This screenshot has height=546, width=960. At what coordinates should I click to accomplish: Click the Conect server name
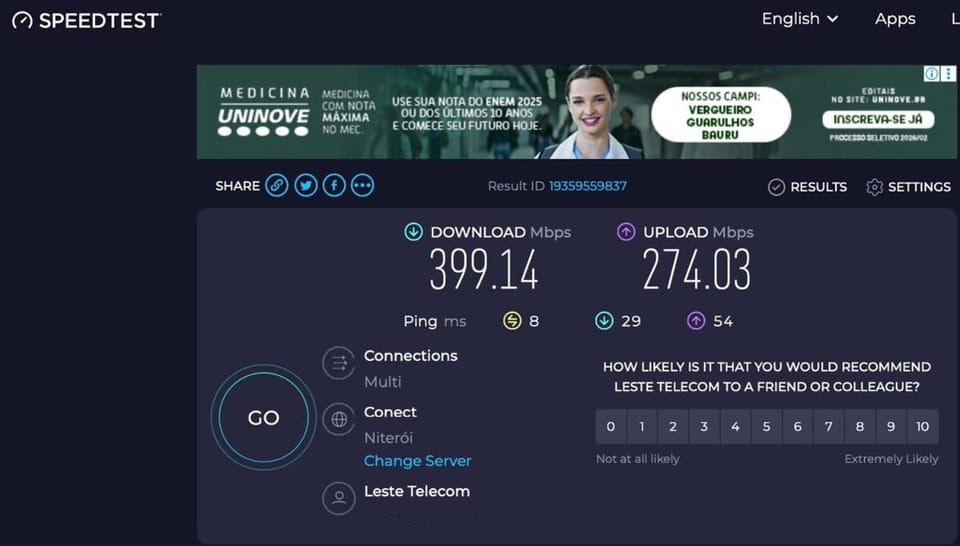click(390, 412)
